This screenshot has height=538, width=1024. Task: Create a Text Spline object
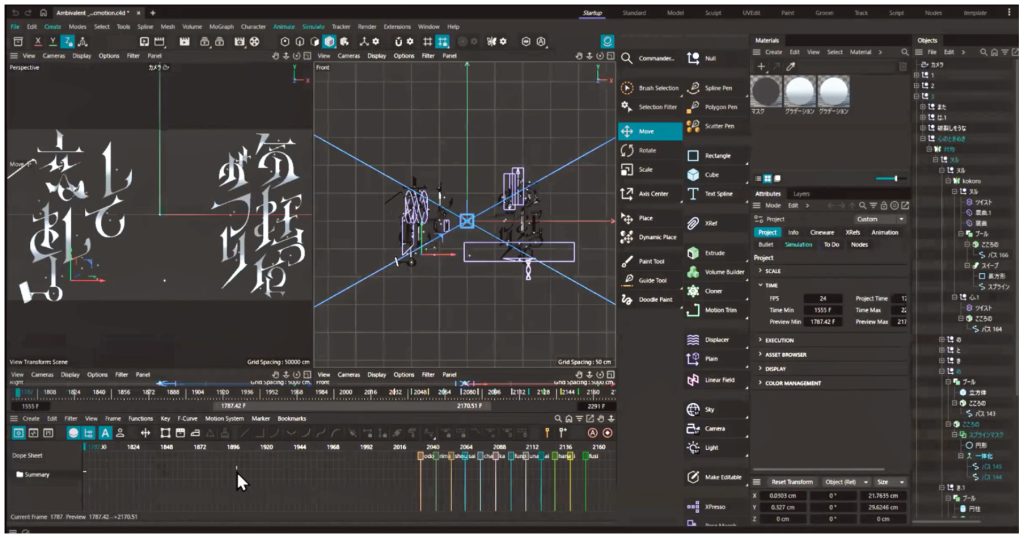click(x=716, y=194)
